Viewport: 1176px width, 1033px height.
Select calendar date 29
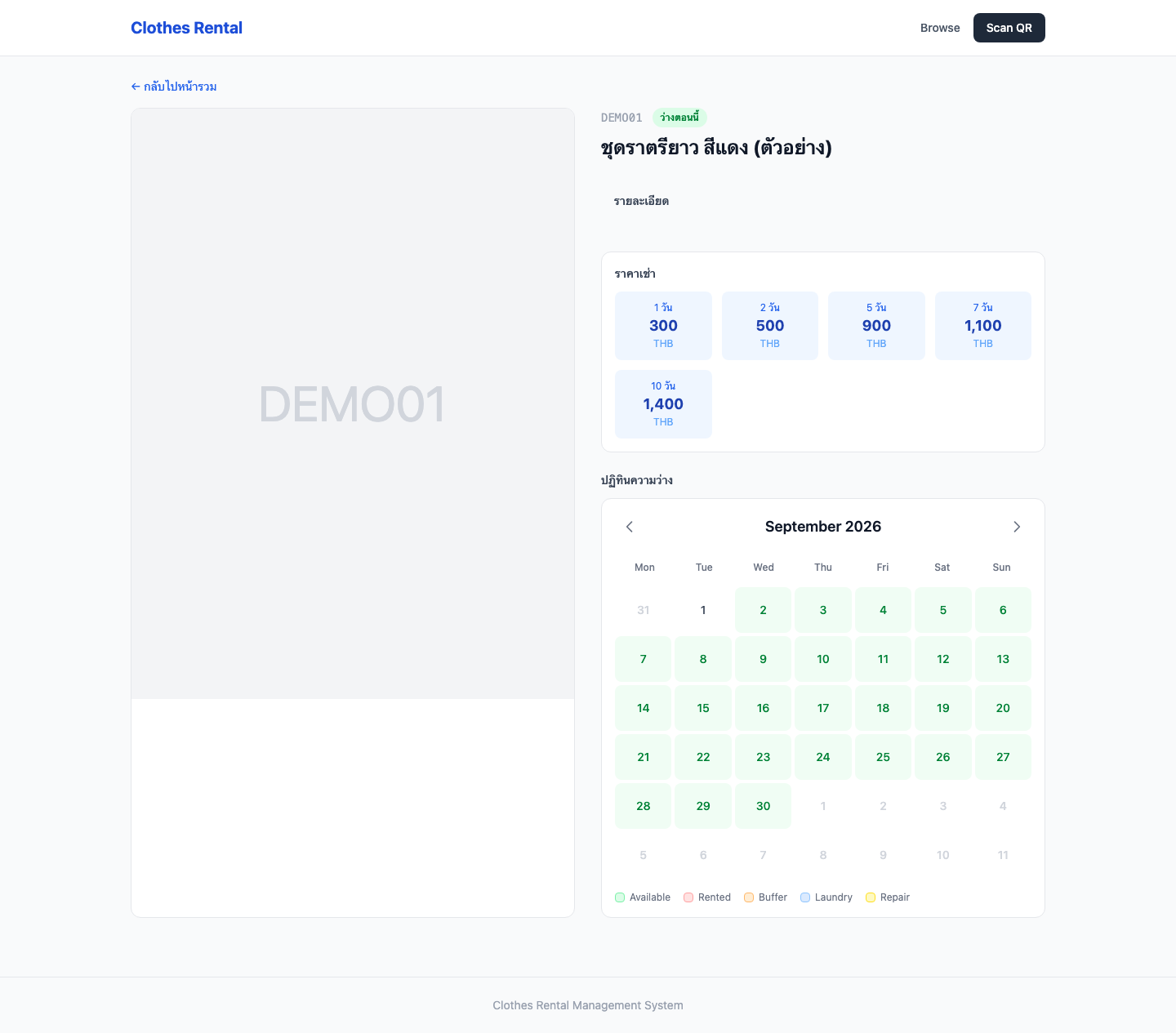tap(703, 806)
